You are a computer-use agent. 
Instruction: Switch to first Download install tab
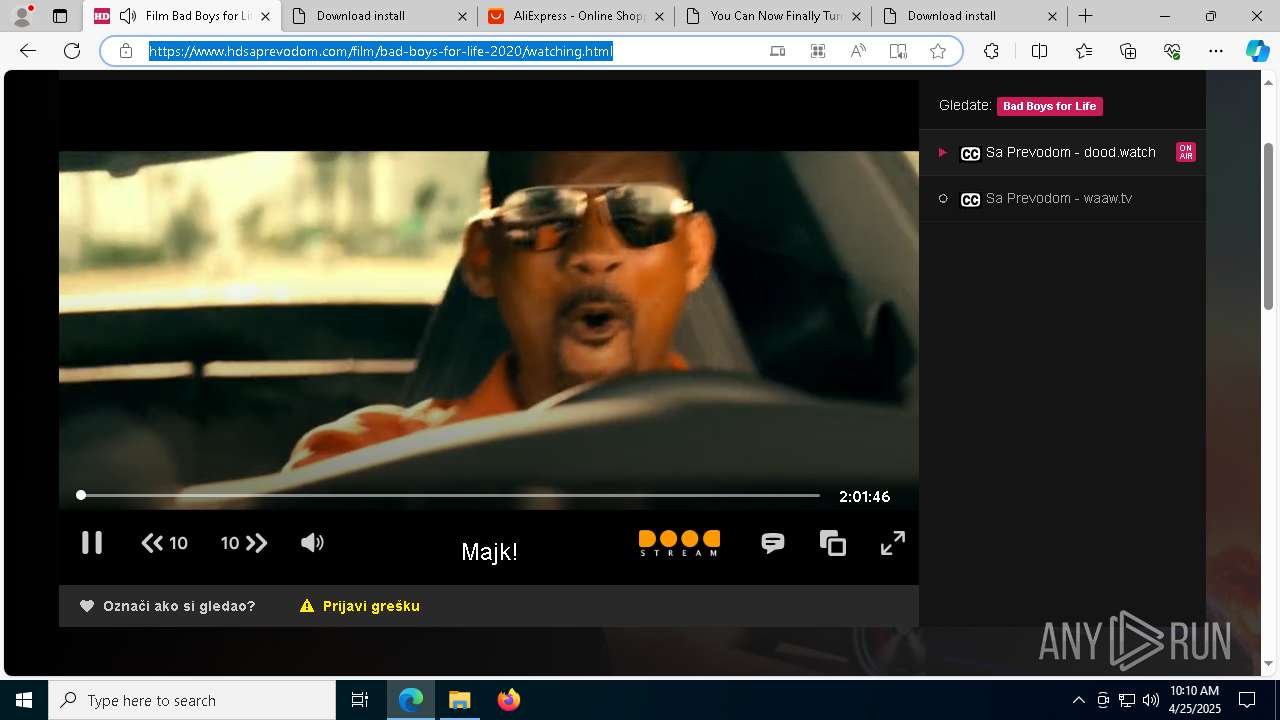click(378, 16)
